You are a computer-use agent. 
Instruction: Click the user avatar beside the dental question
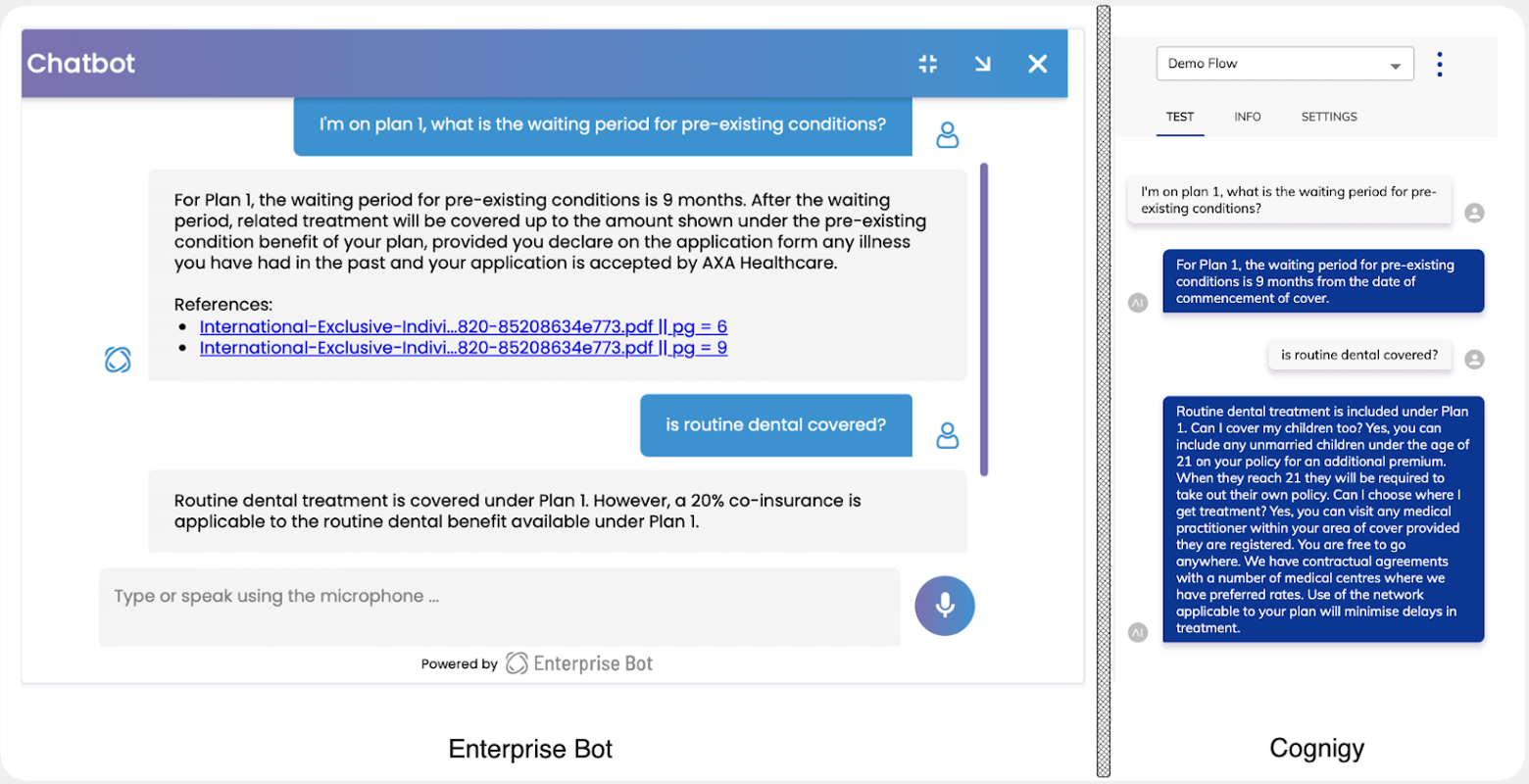(x=948, y=434)
